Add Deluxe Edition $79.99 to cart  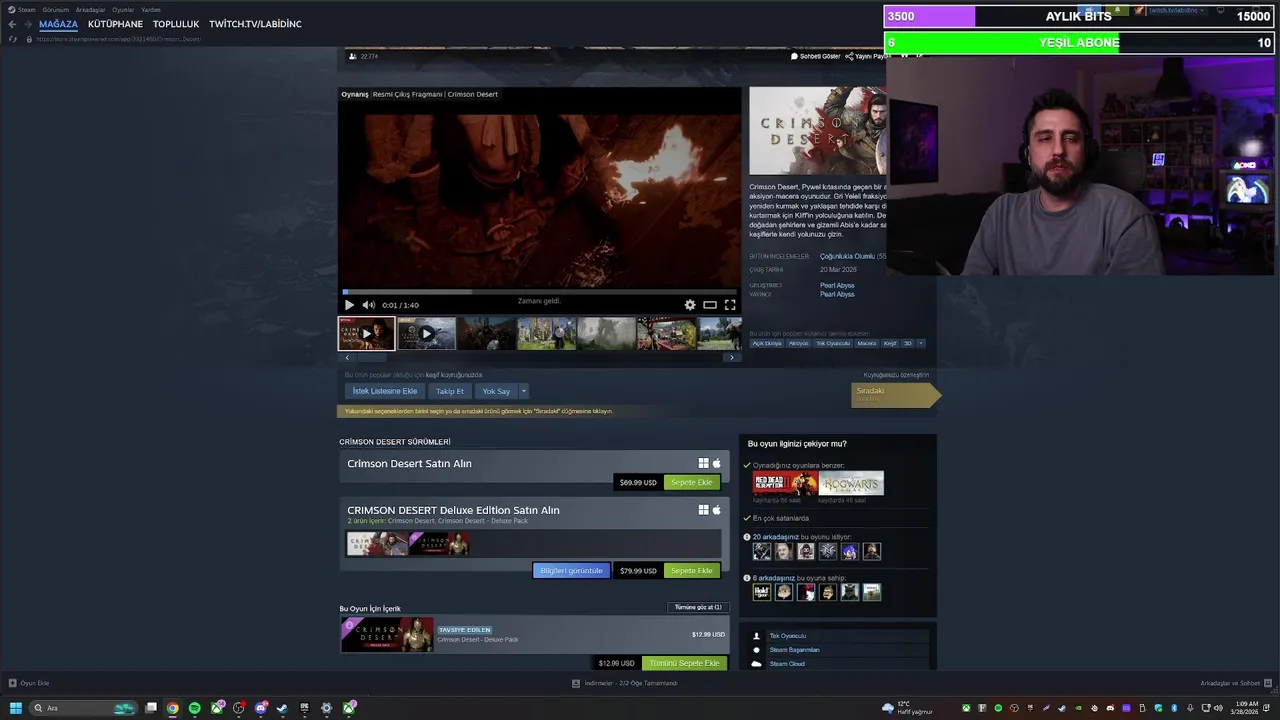click(x=692, y=570)
